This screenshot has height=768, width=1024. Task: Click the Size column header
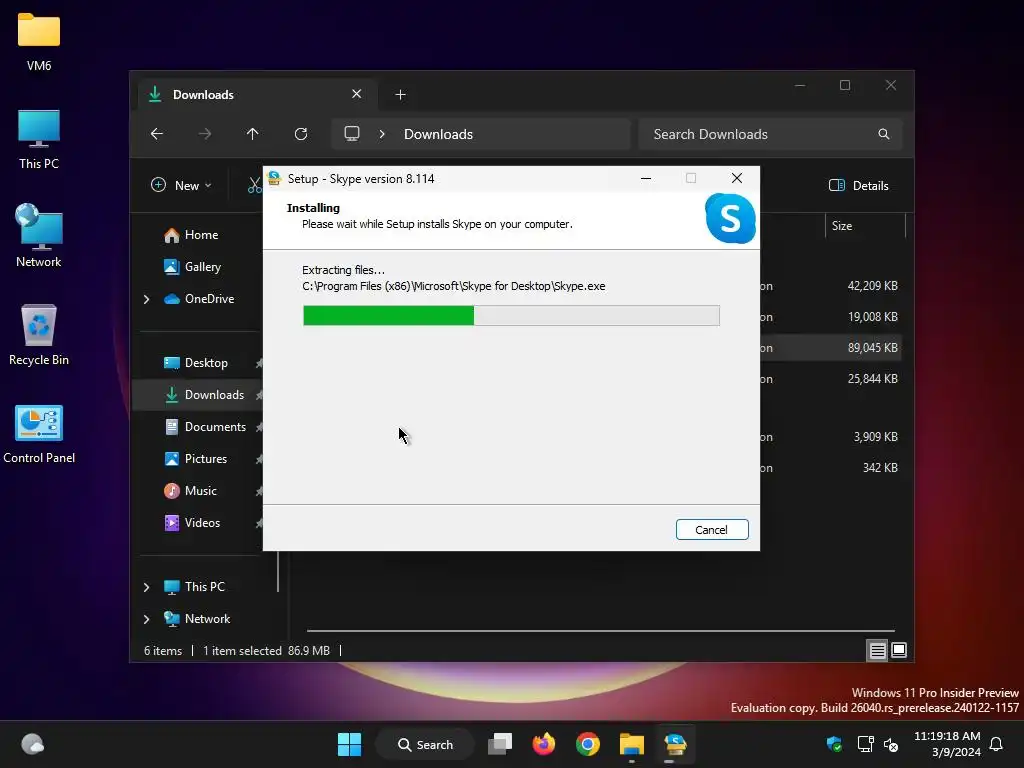pyautogui.click(x=865, y=226)
